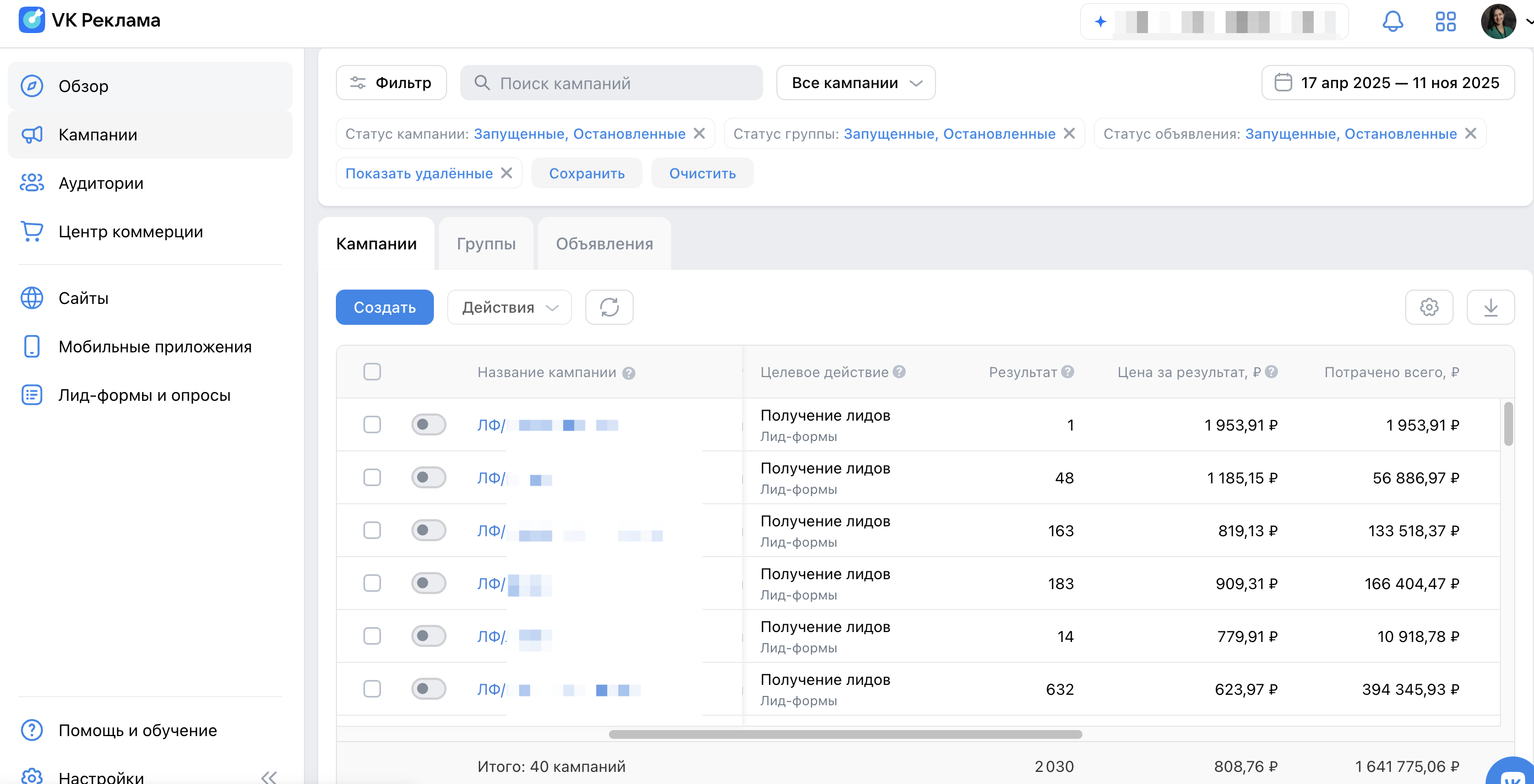This screenshot has width=1534, height=784.
Task: Download campaign statistics report
Action: (1490, 307)
